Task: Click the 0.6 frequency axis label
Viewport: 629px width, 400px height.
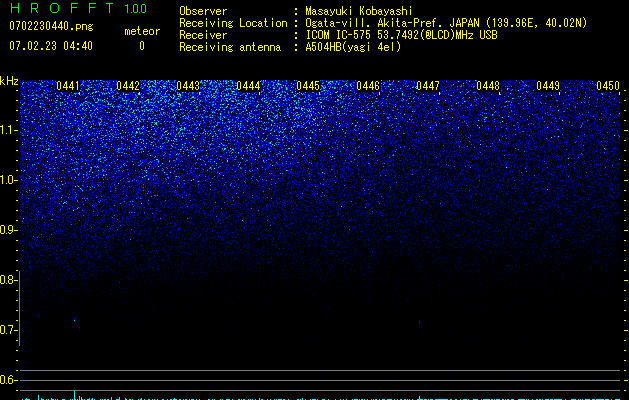Action: (x=8, y=380)
